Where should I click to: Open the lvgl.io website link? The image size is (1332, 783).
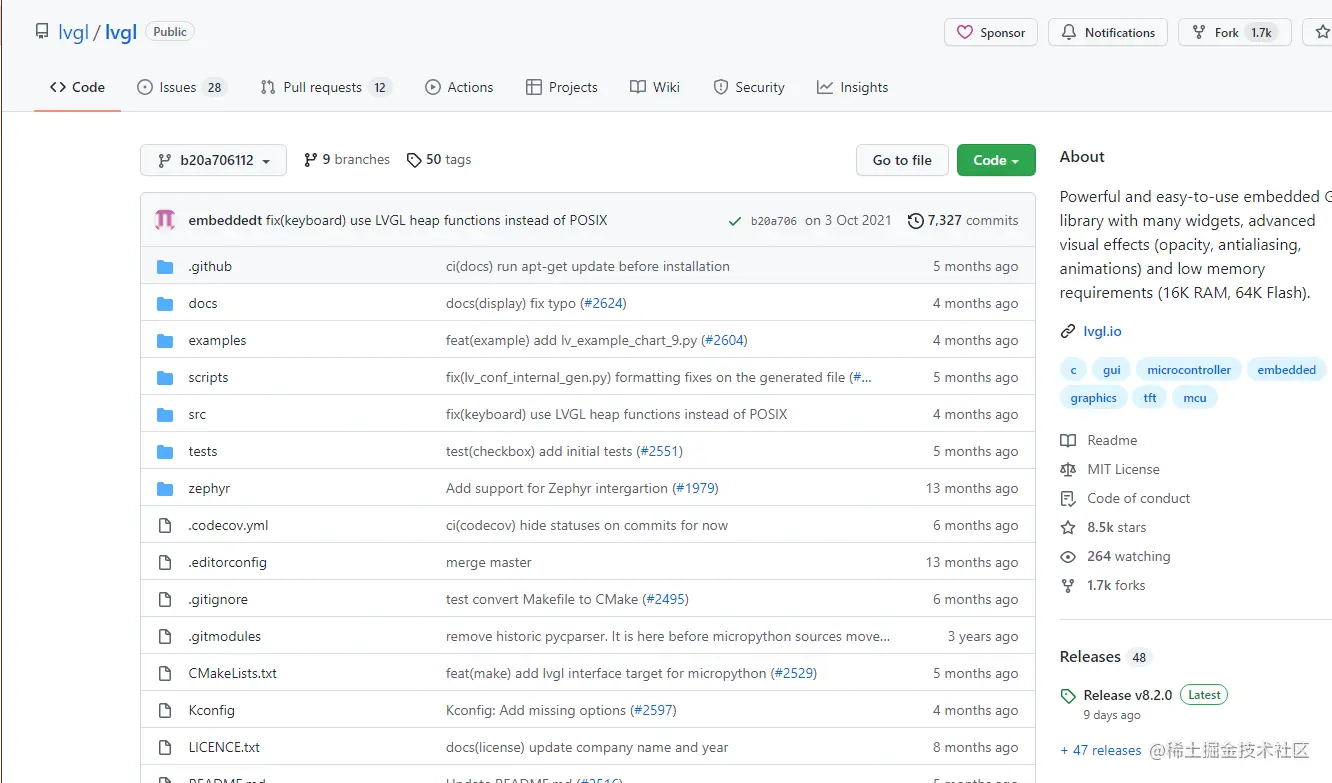[x=1102, y=332]
